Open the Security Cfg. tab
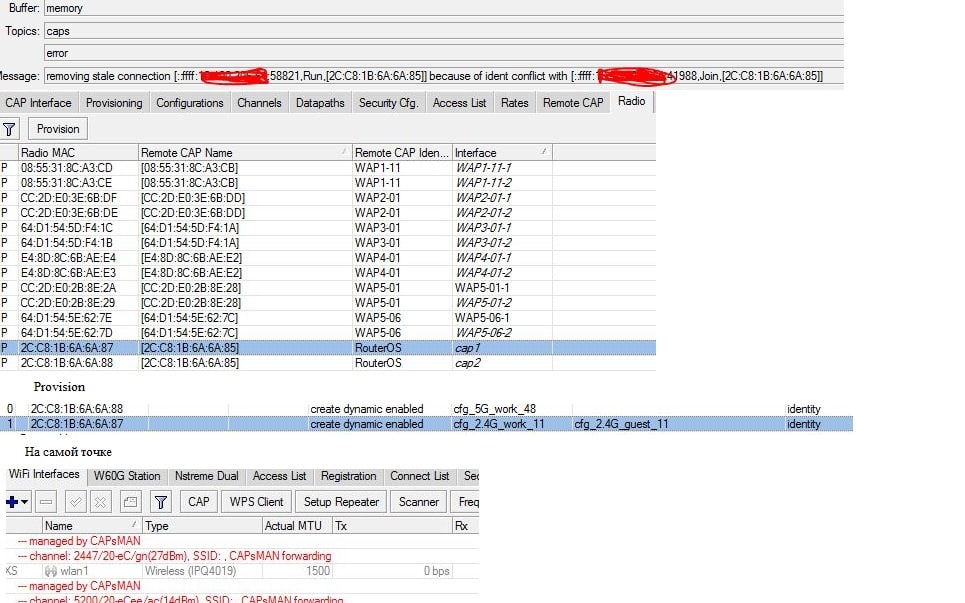 [x=388, y=103]
